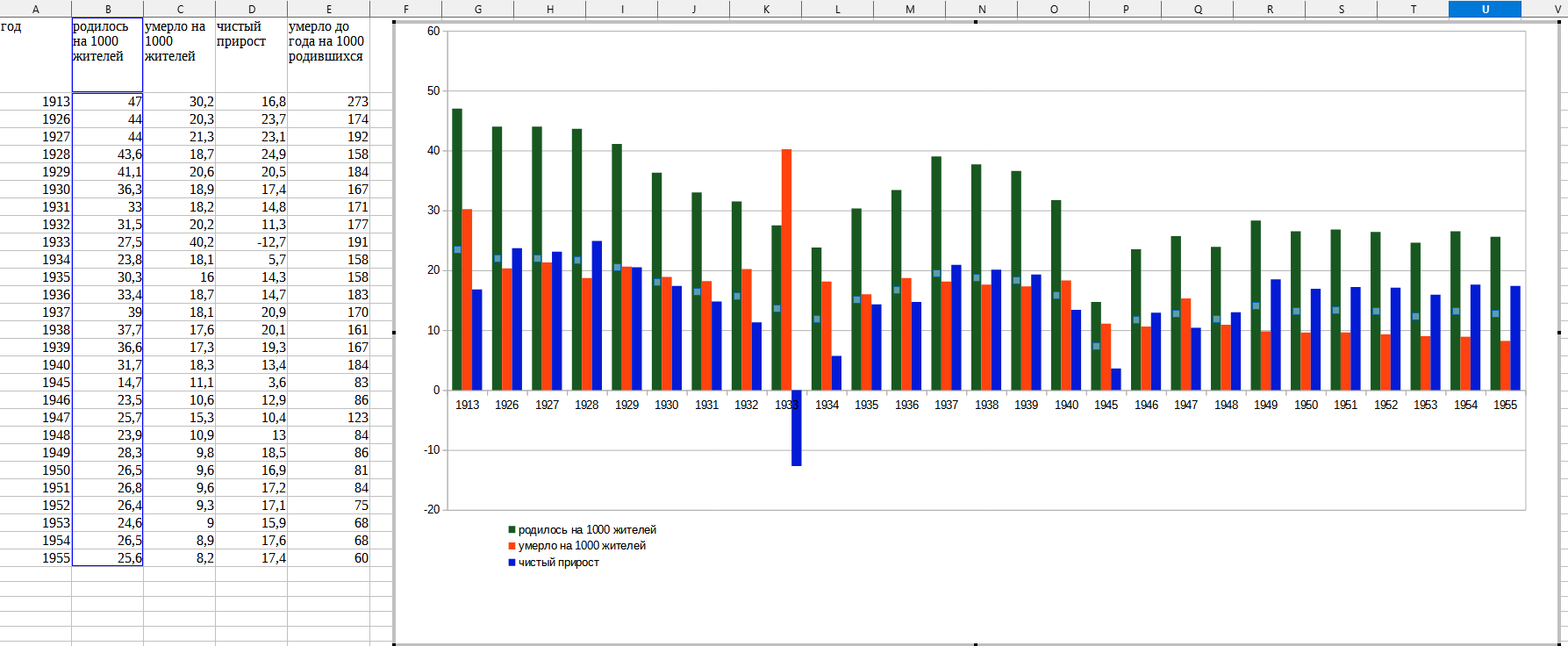Click legend label 'чистый прирост'
Viewport: 1568px width, 646px height.
(559, 563)
